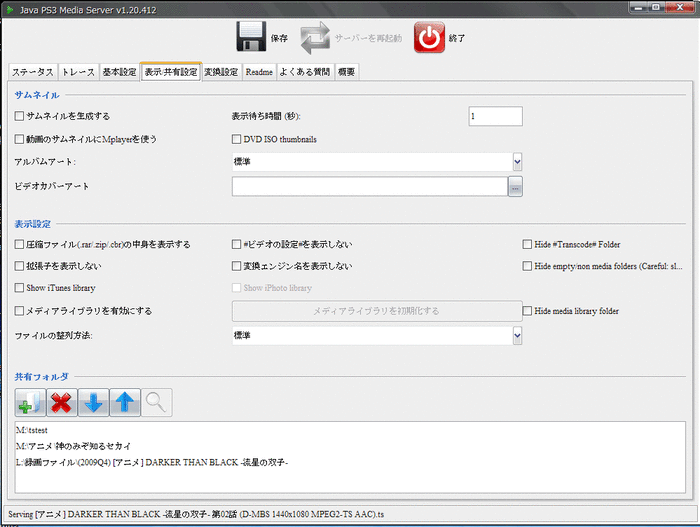Click the ビデオカバーアート path field
This screenshot has width=700, height=527.
pos(370,186)
